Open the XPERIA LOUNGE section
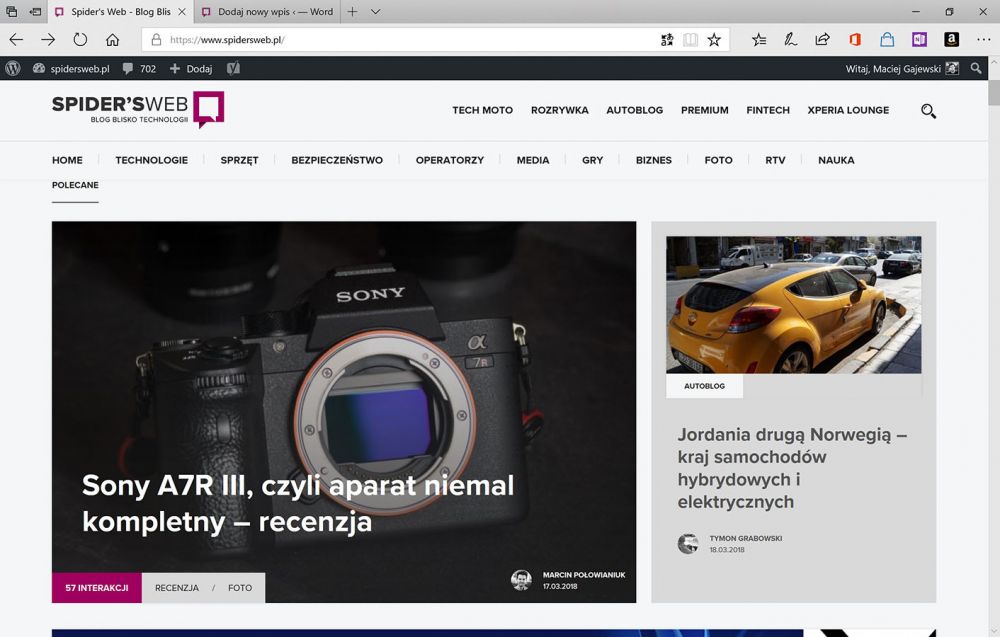This screenshot has height=637, width=1000. tap(848, 110)
